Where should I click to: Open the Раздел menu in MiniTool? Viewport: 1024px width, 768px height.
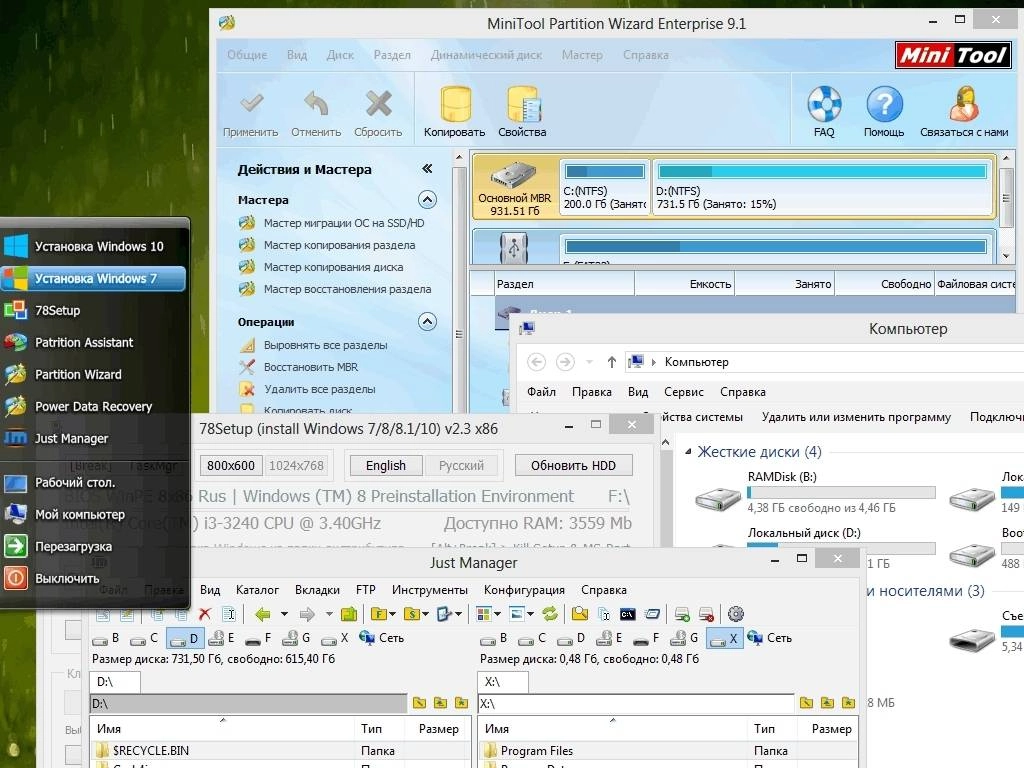pyautogui.click(x=392, y=55)
